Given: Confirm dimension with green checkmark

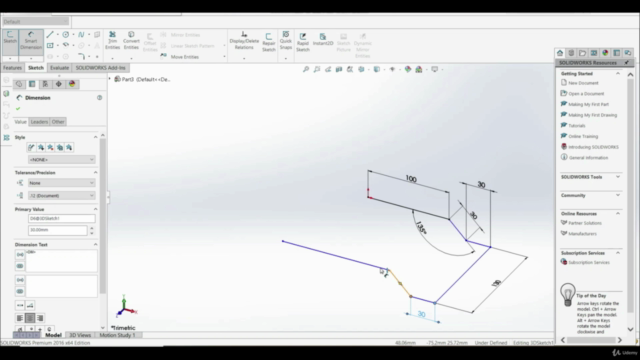Looking at the screenshot, I should 18,109.
